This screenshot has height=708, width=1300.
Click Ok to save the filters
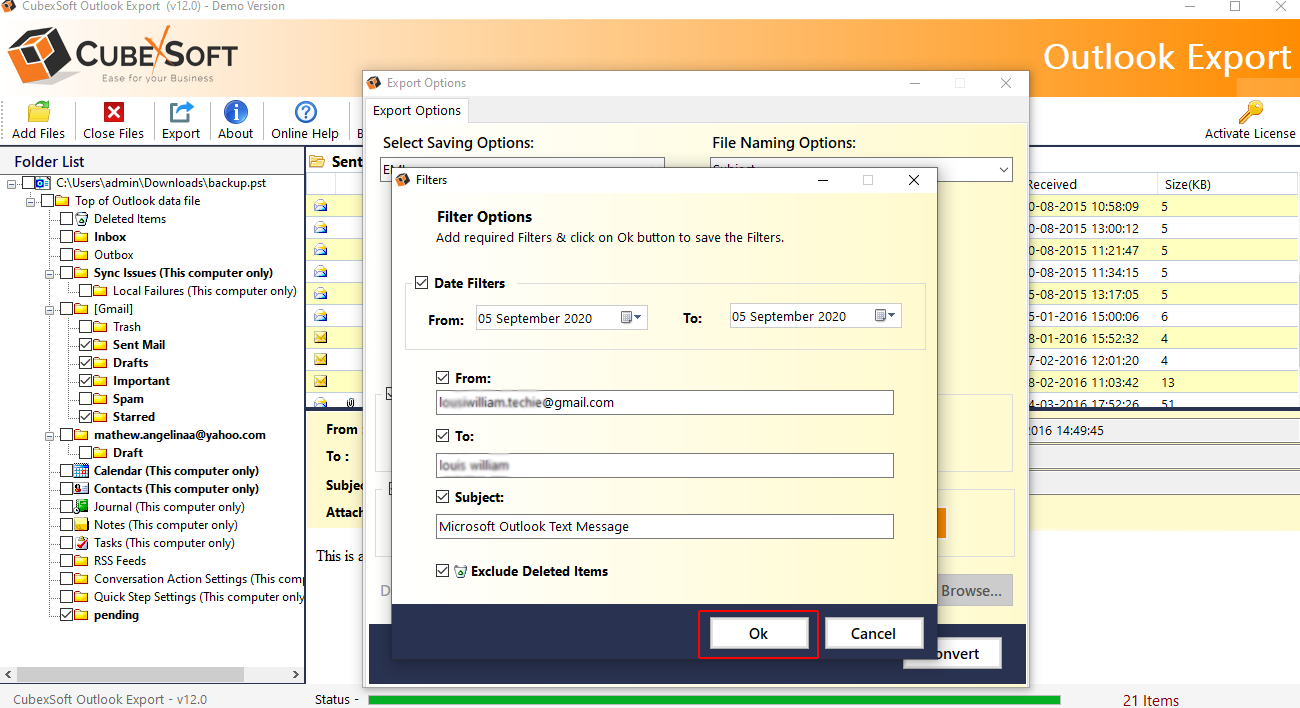point(759,634)
